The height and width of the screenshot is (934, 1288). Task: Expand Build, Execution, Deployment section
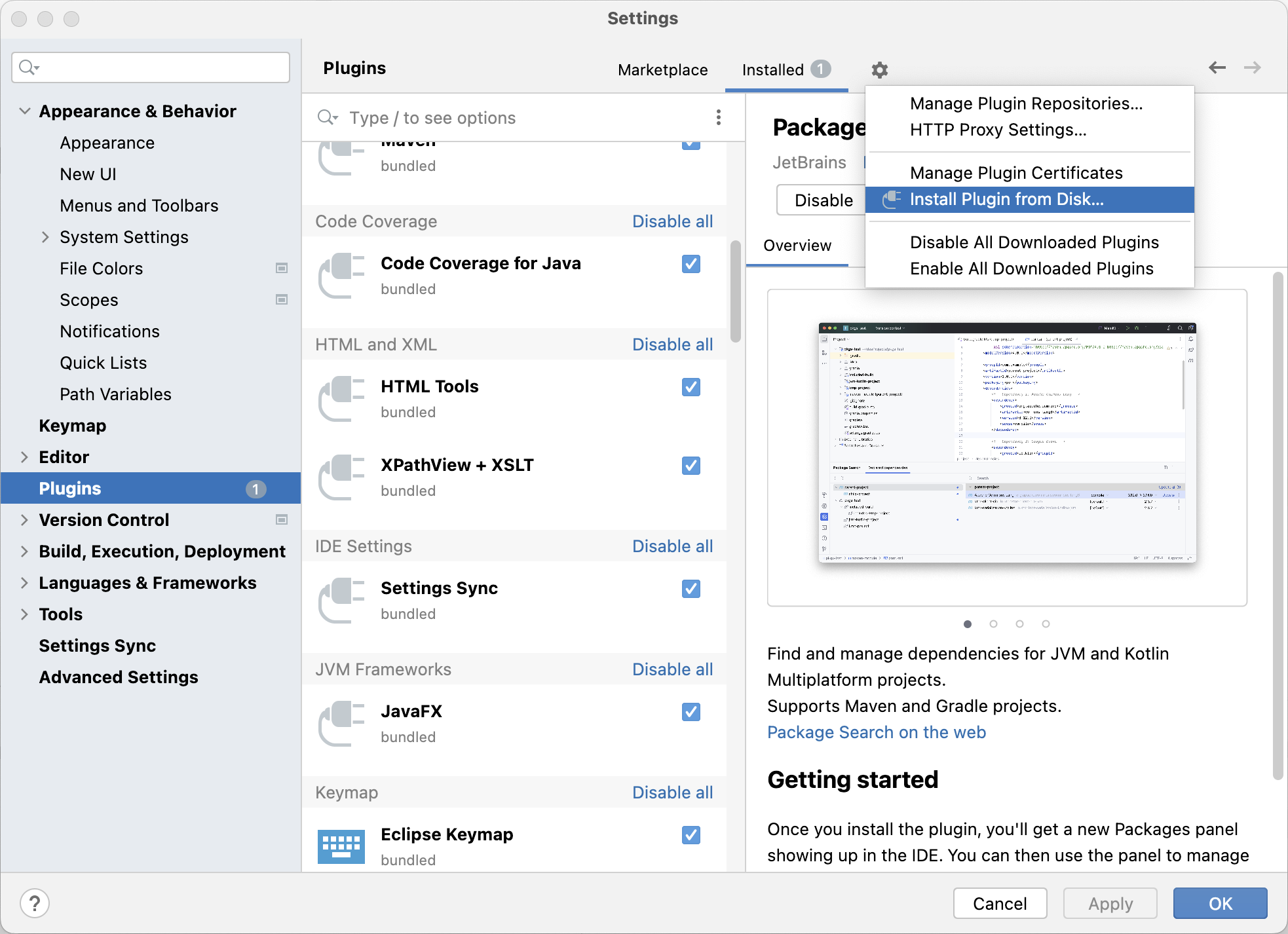(x=24, y=551)
